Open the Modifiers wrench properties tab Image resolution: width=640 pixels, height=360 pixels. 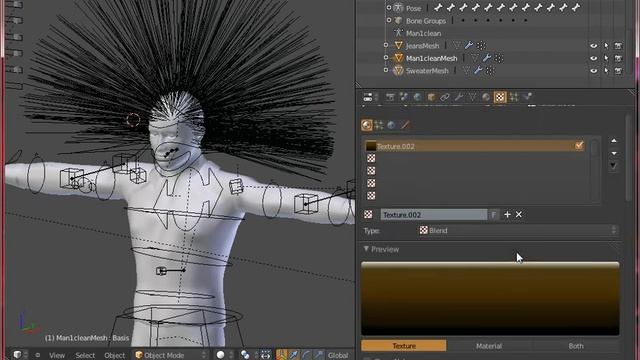pyautogui.click(x=459, y=97)
